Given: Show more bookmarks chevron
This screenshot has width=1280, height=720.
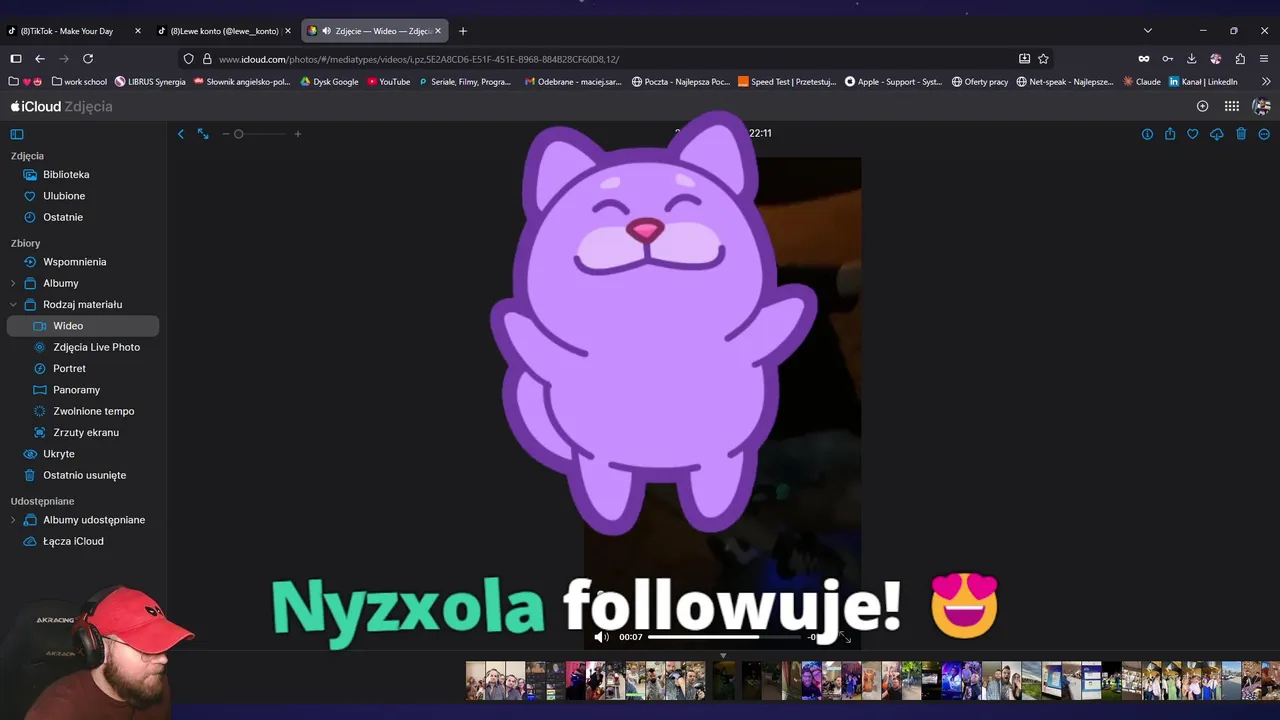Looking at the screenshot, I should [x=1266, y=82].
